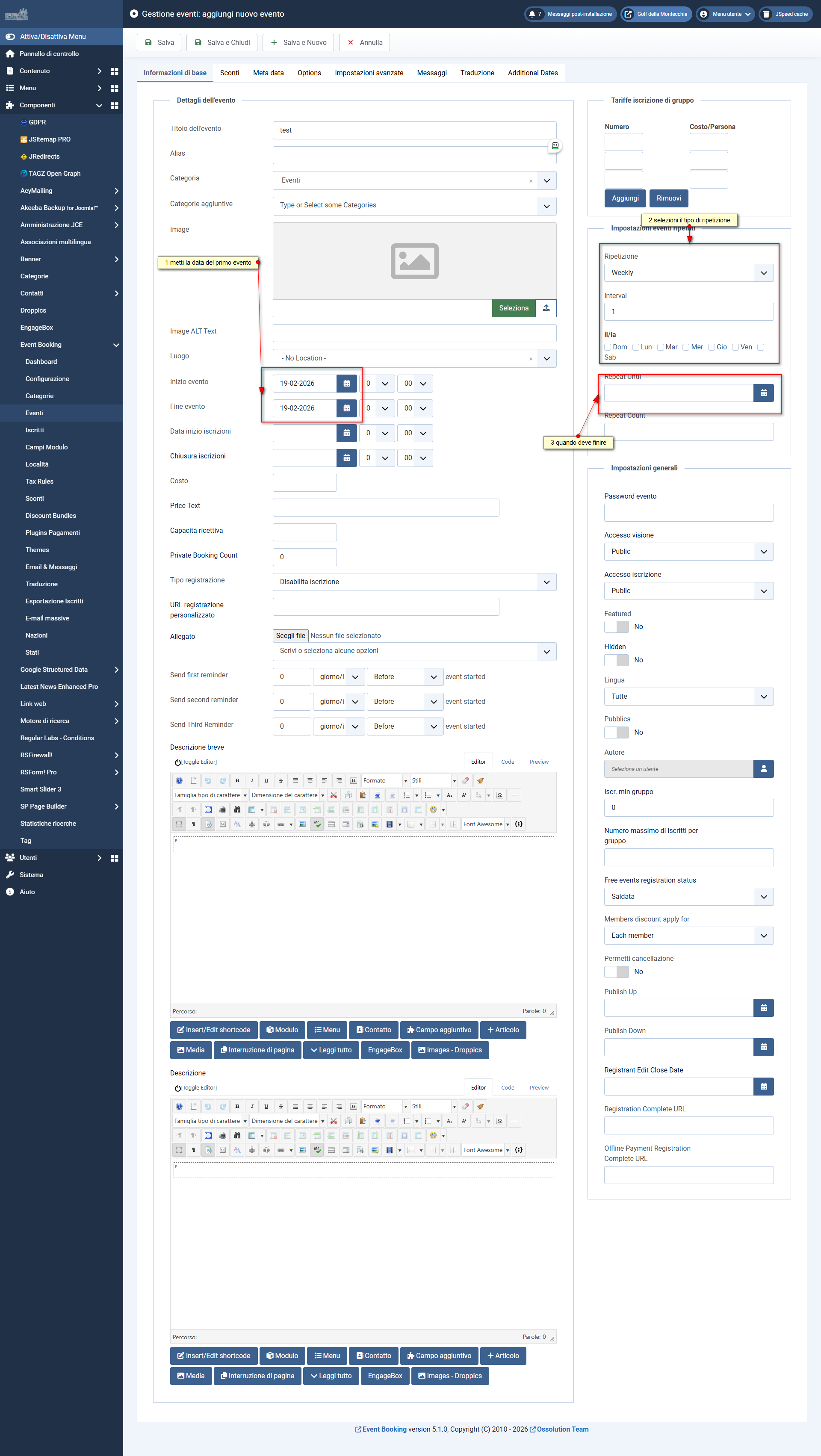
Task: Check the Lun weekday checkbox
Action: [x=636, y=347]
